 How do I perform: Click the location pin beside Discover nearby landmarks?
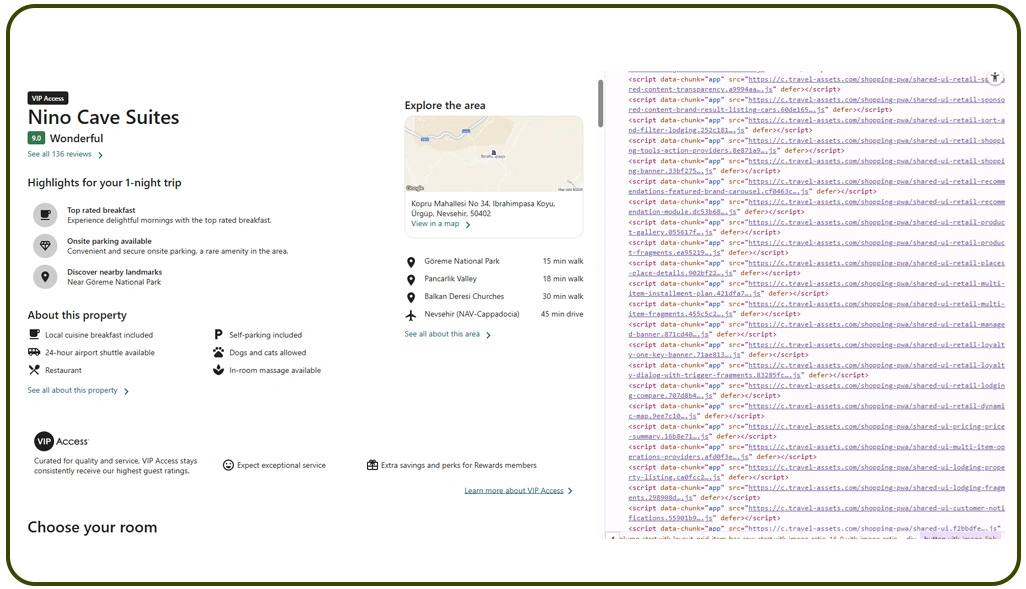[44, 276]
